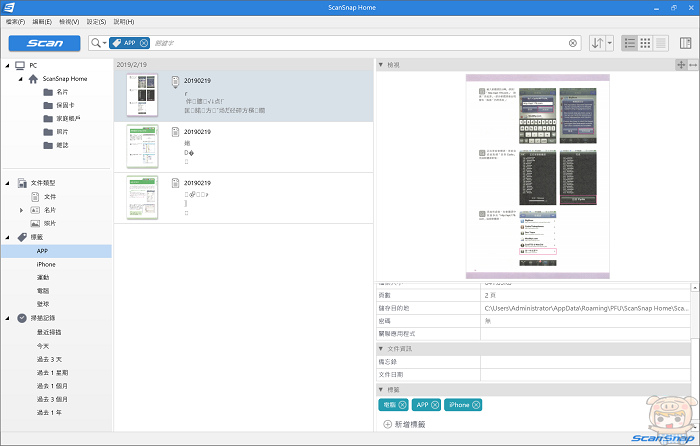This screenshot has width=700, height=446.
Task: Expand the 名片 document type node
Action: [22, 210]
